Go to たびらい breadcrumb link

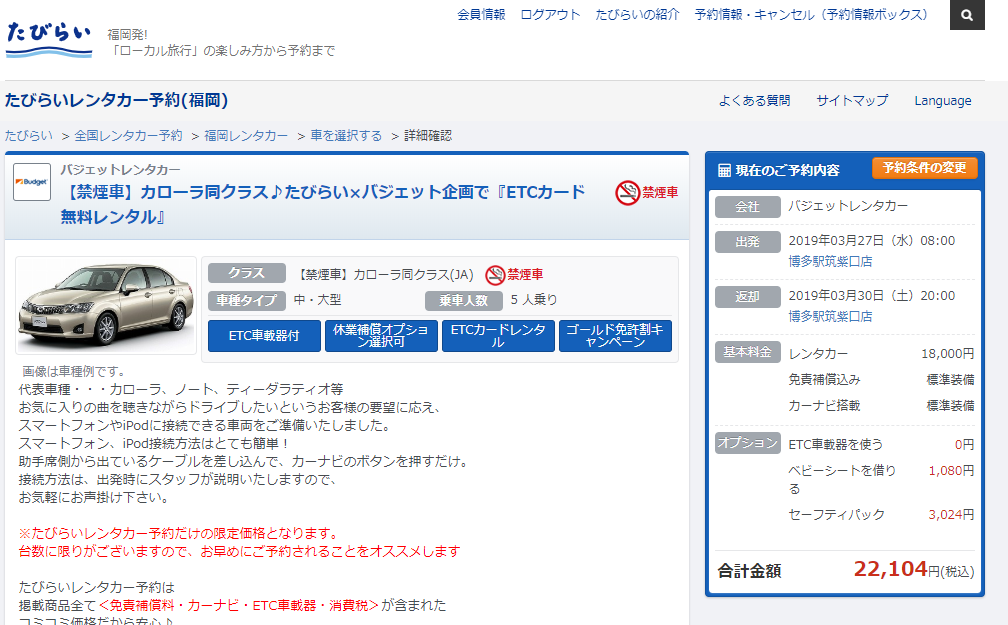pyautogui.click(x=29, y=136)
